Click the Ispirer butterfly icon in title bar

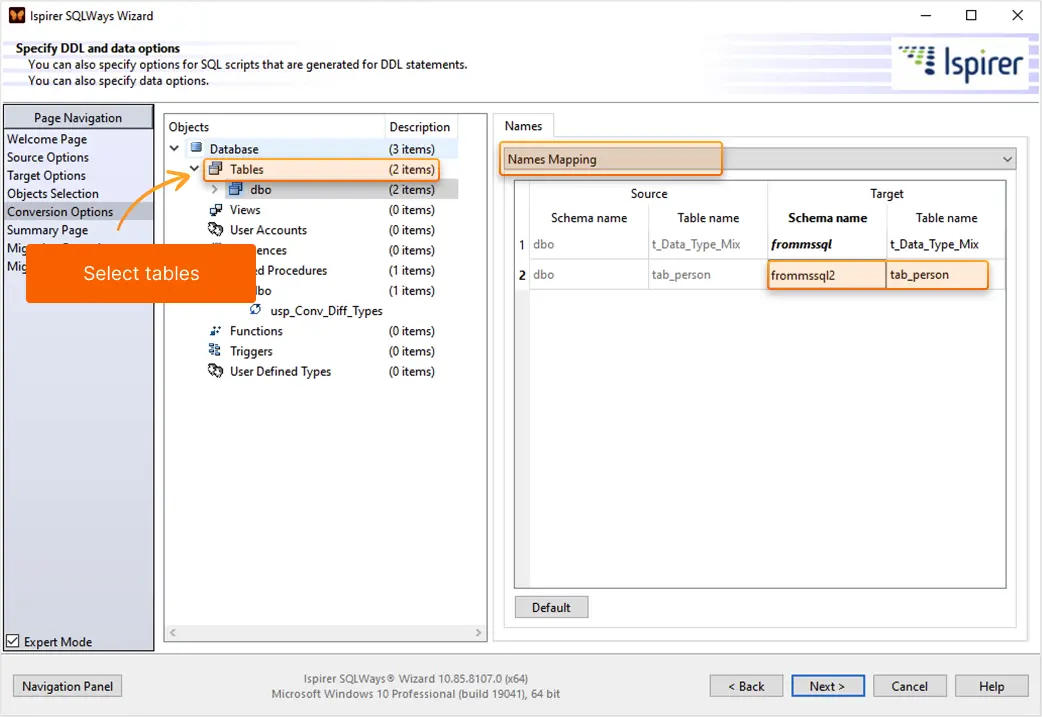click(17, 15)
